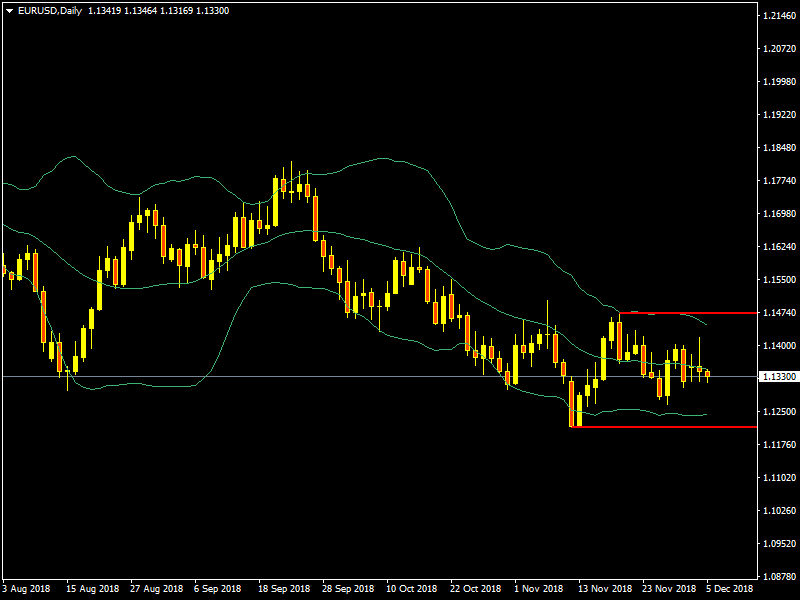
Task: Click the 5 Dec 2018 date label
Action: pyautogui.click(x=729, y=589)
